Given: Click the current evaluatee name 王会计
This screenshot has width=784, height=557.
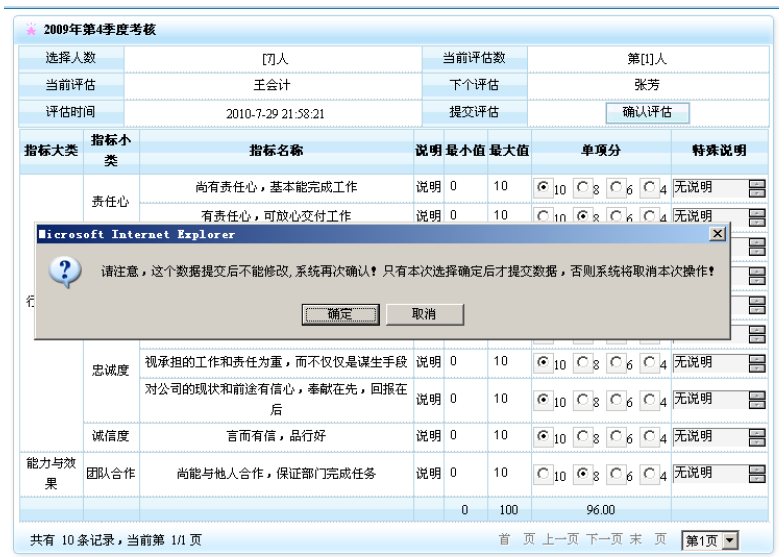Looking at the screenshot, I should [x=272, y=86].
